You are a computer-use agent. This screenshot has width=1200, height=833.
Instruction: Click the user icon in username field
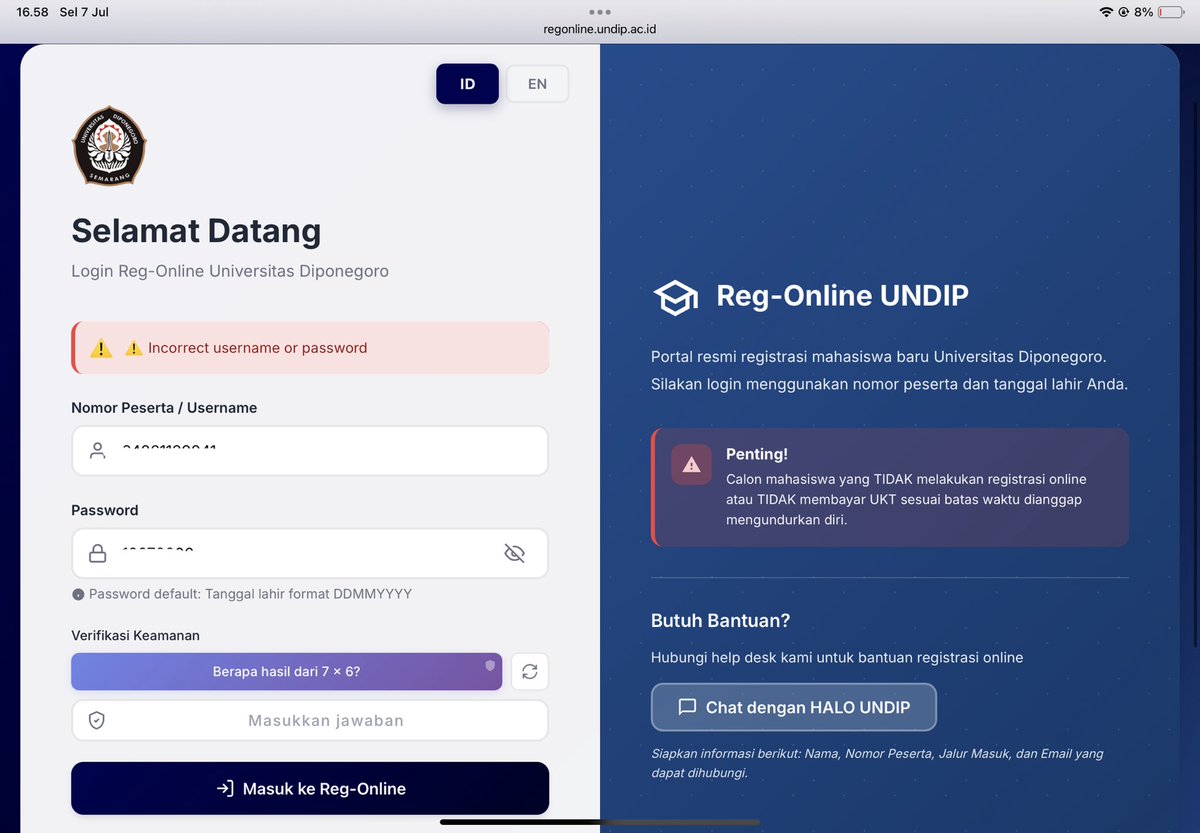(x=97, y=451)
